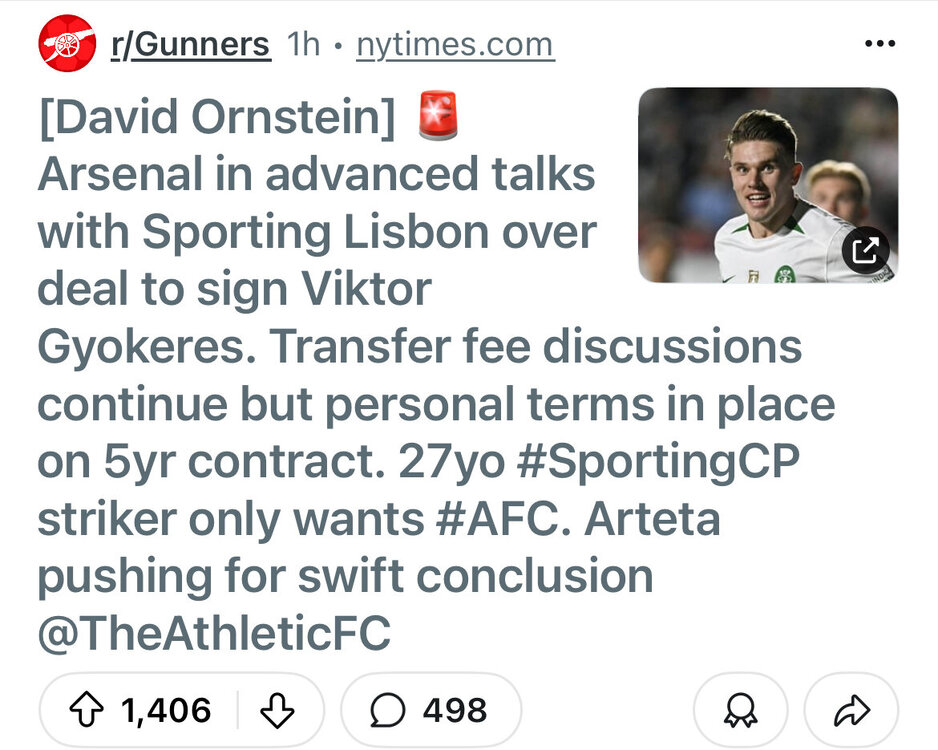Screen dimensions: 938x750
Task: Open post via "Arsenal in advanced talks" text
Action: pyautogui.click(x=316, y=175)
